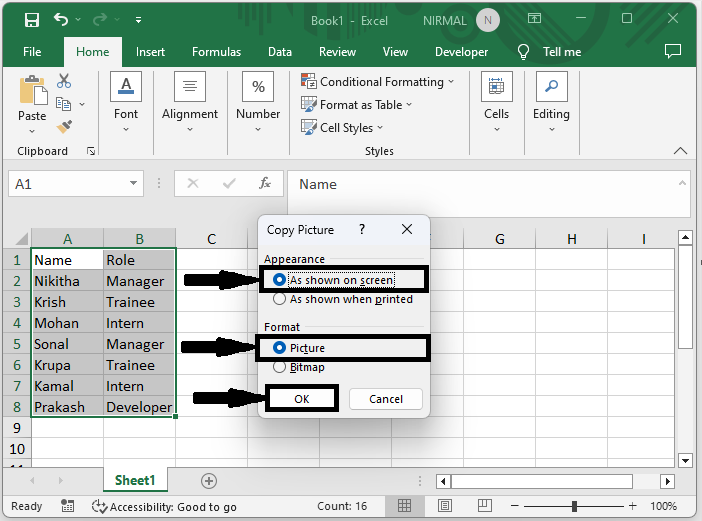
Task: Close the Copy Picture dialog
Action: click(407, 229)
